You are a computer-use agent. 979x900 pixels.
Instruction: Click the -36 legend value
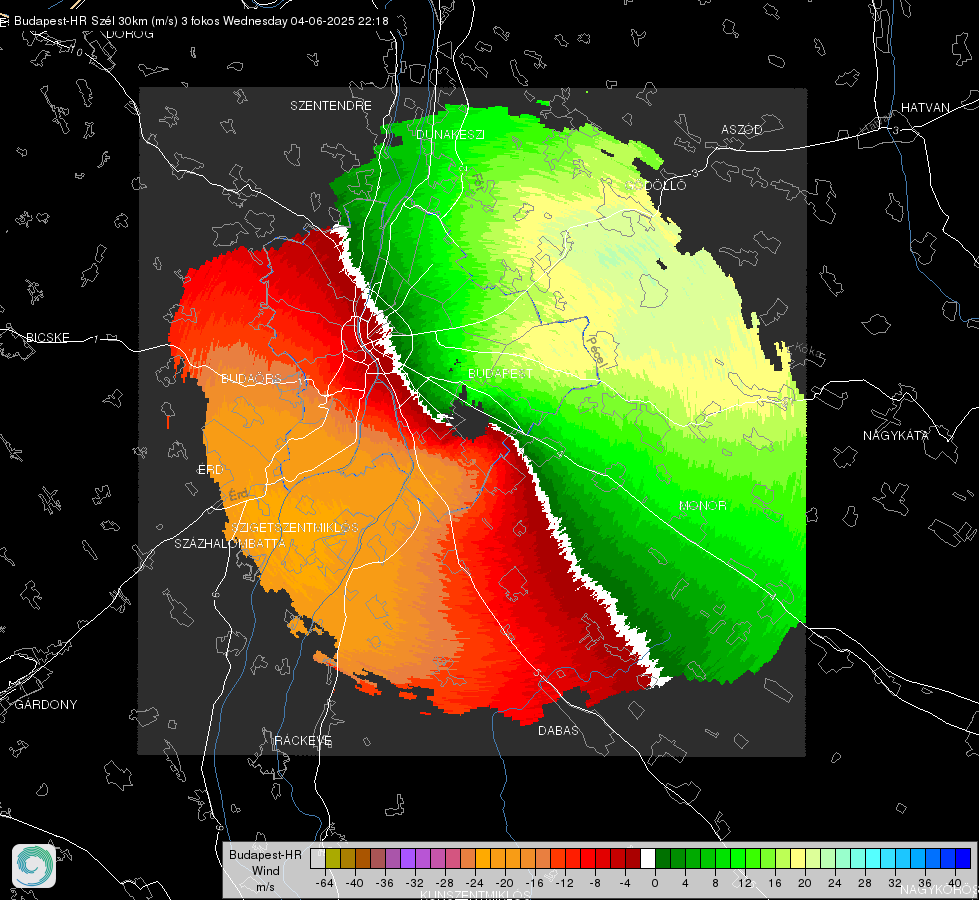coord(385,883)
